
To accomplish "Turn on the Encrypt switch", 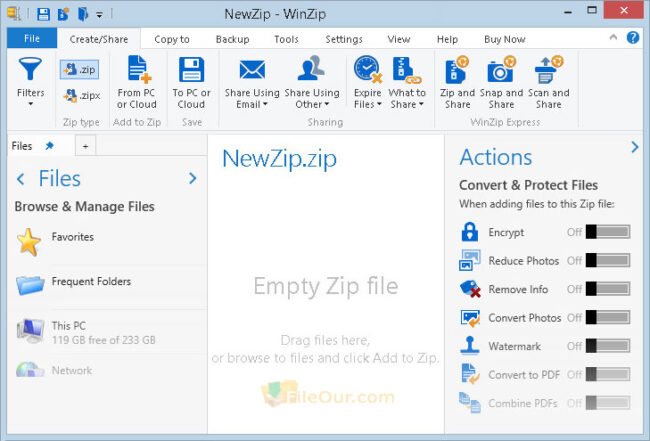I will (x=608, y=232).
